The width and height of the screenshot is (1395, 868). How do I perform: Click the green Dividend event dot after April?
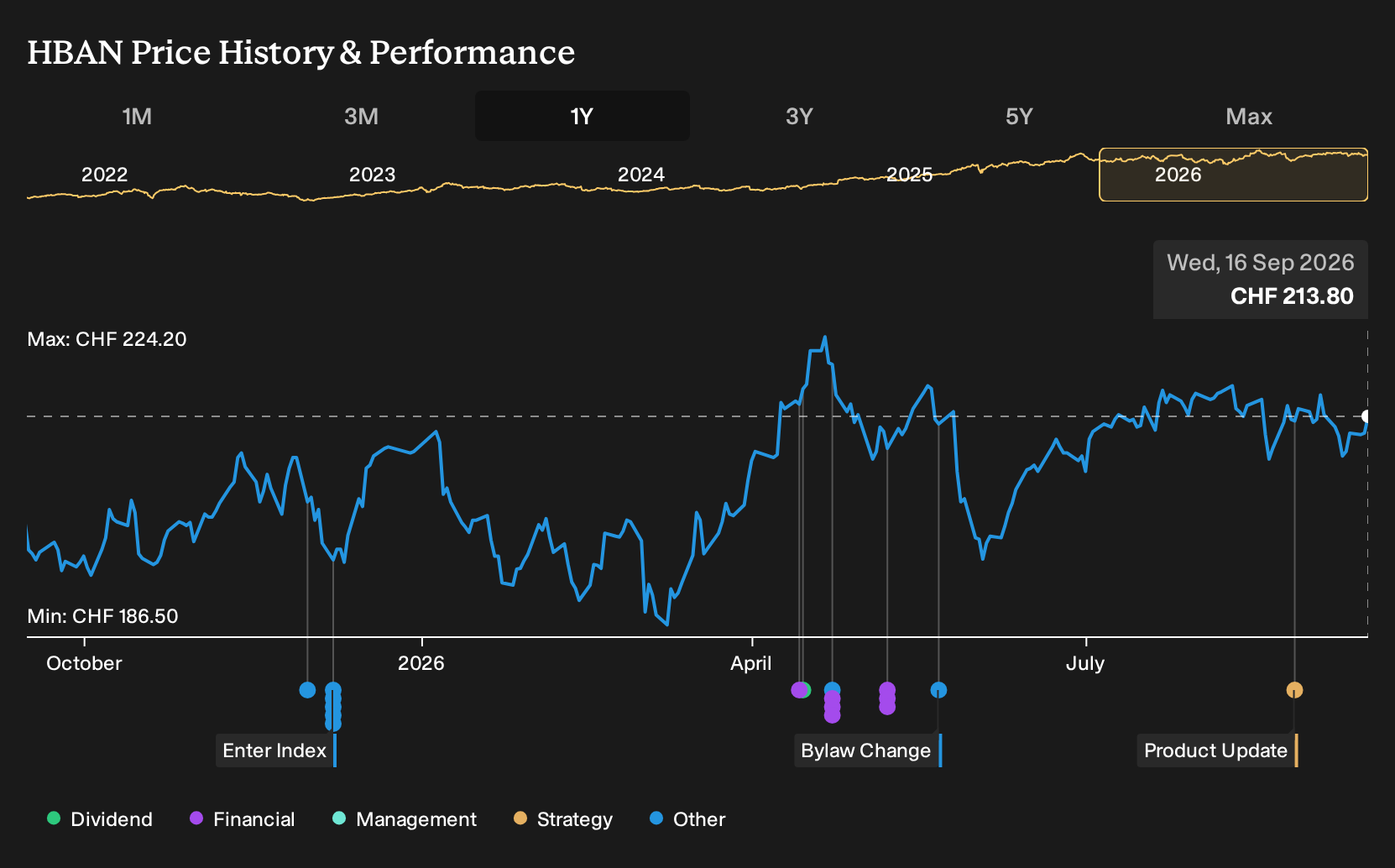[805, 690]
